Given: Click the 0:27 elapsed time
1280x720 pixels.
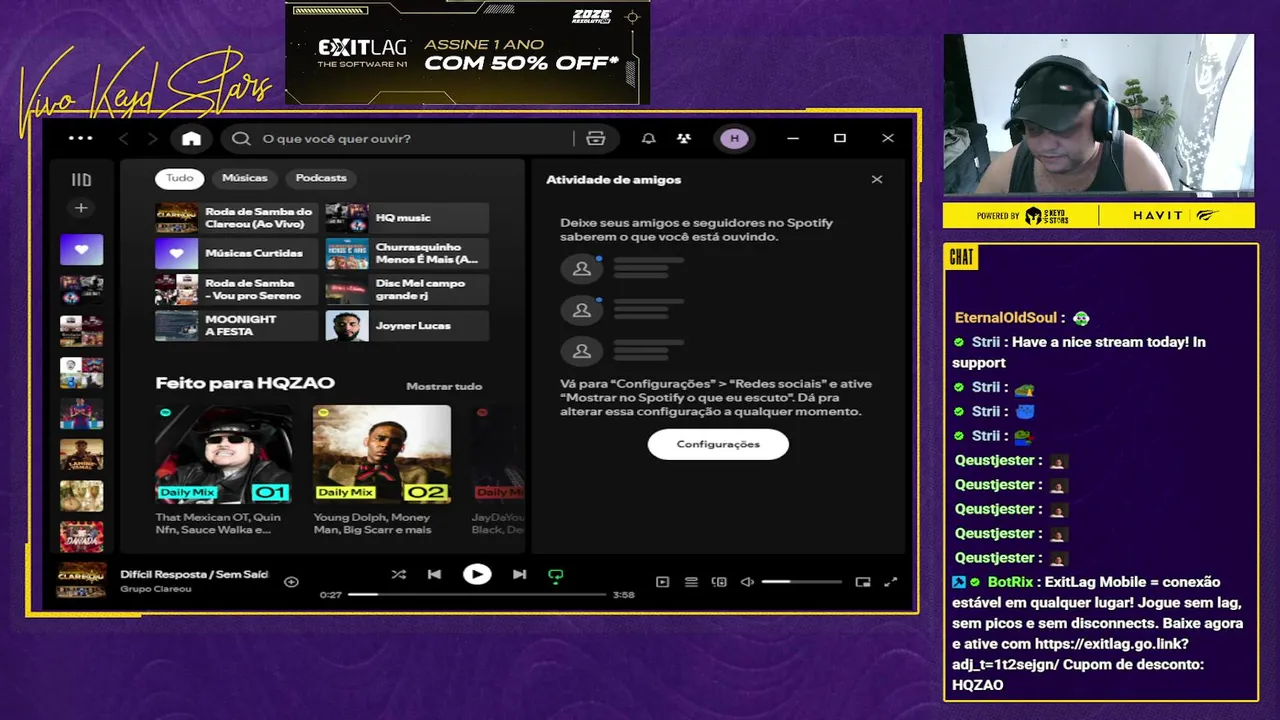Looking at the screenshot, I should (x=330, y=595).
